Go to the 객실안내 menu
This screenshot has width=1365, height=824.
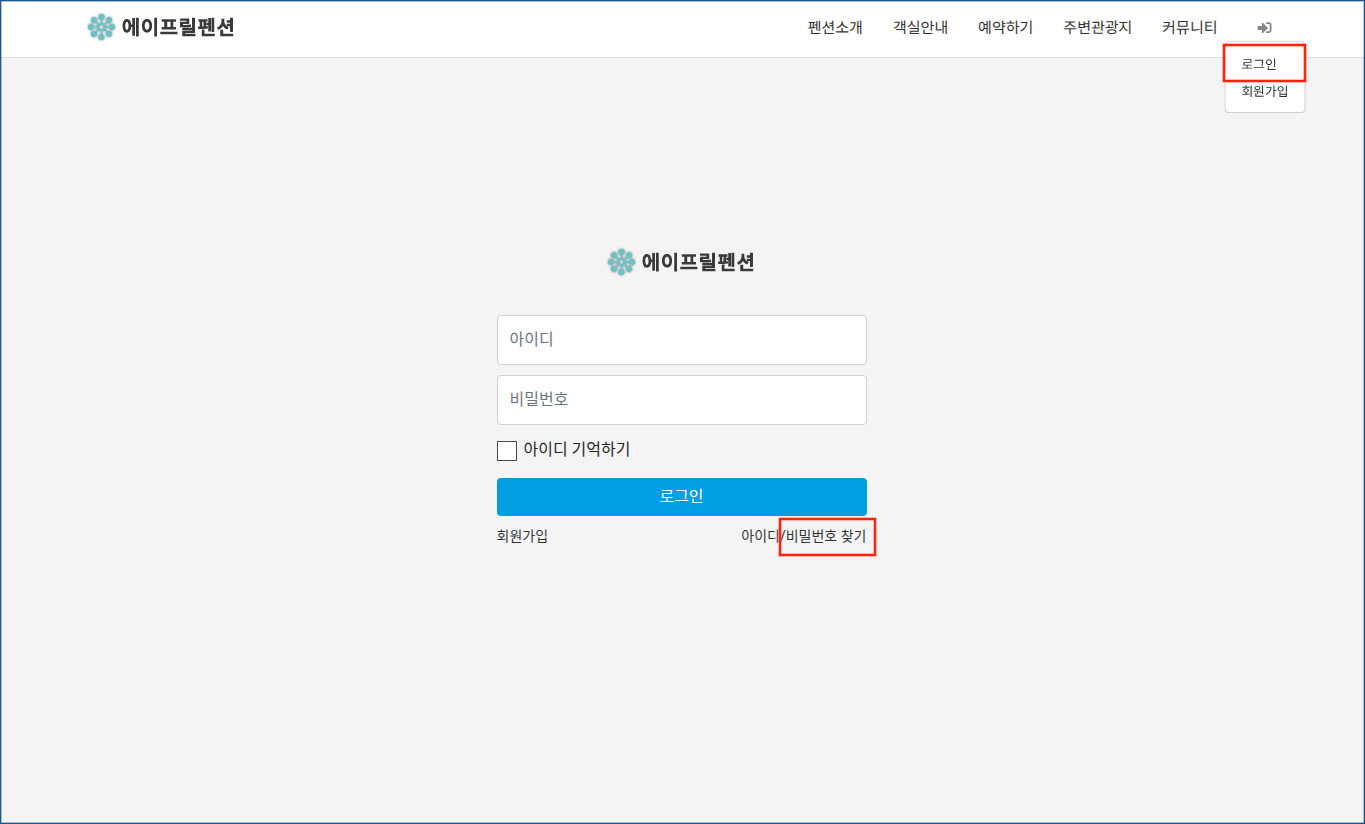click(x=920, y=28)
